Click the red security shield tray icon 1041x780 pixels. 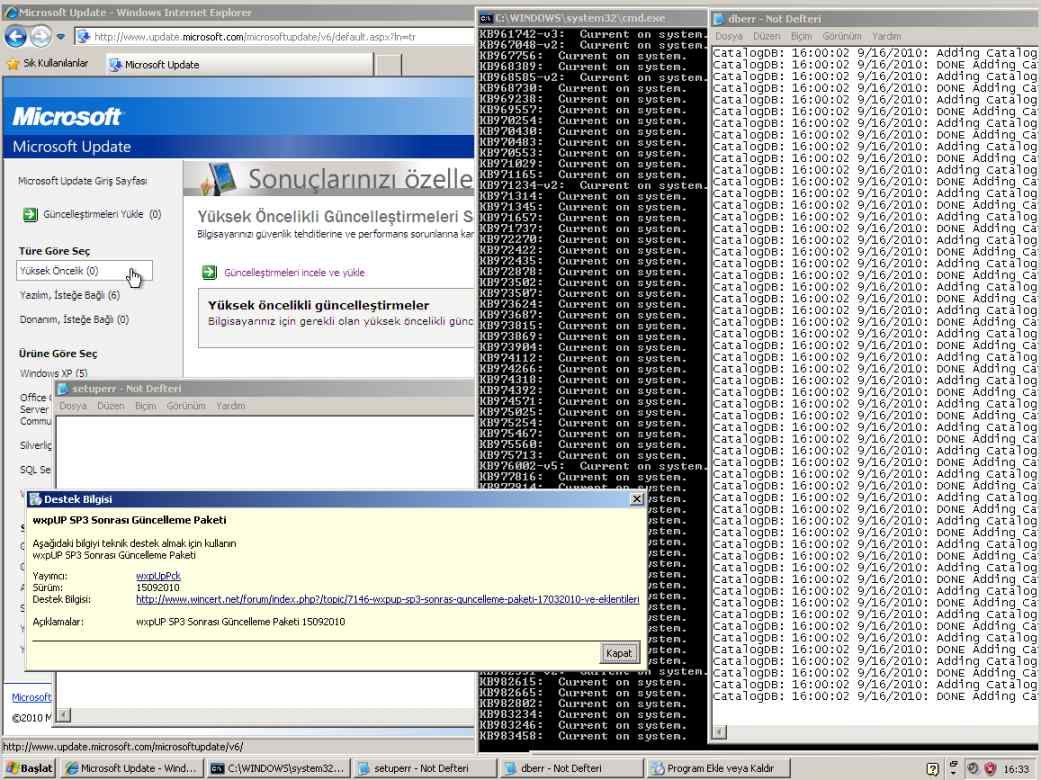(x=989, y=769)
